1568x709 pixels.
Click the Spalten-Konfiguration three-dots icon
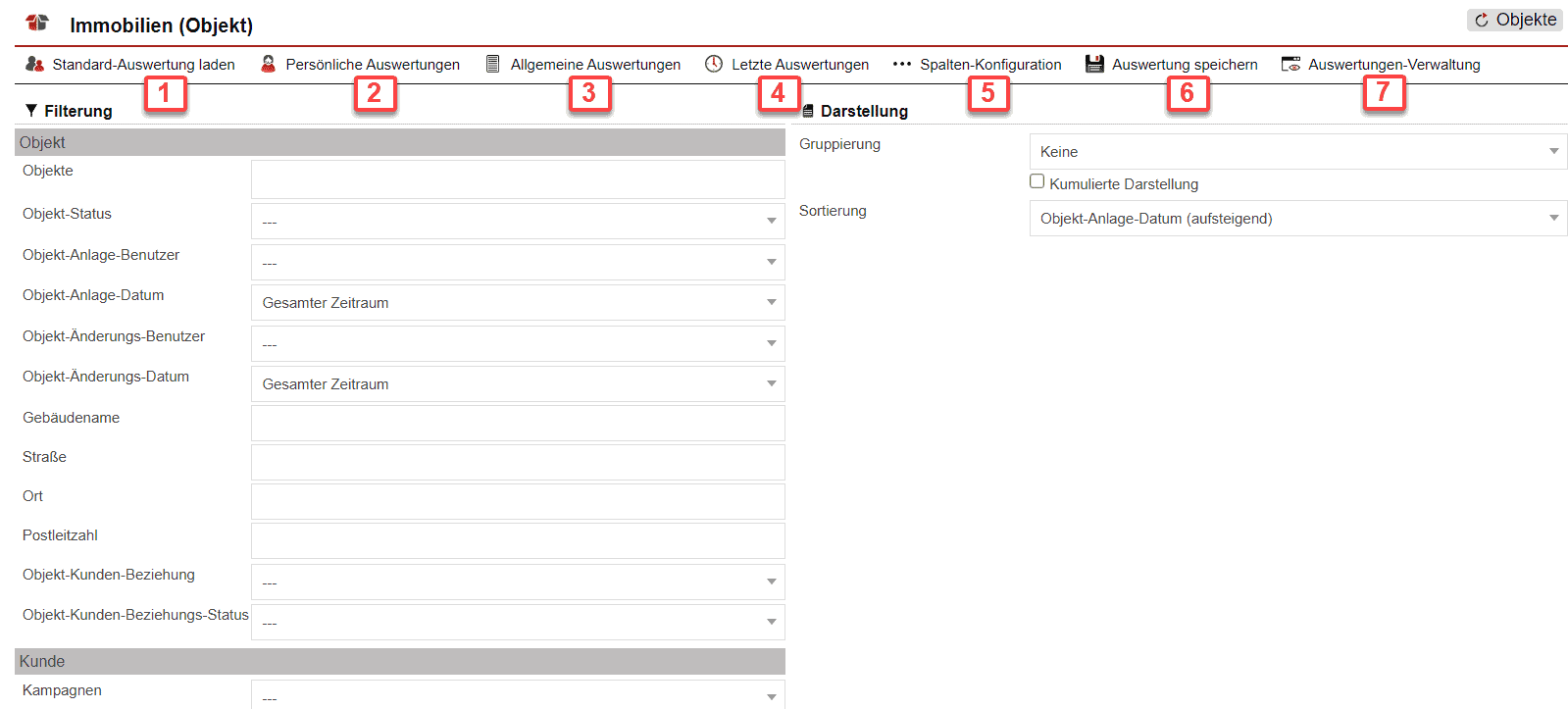tap(901, 64)
